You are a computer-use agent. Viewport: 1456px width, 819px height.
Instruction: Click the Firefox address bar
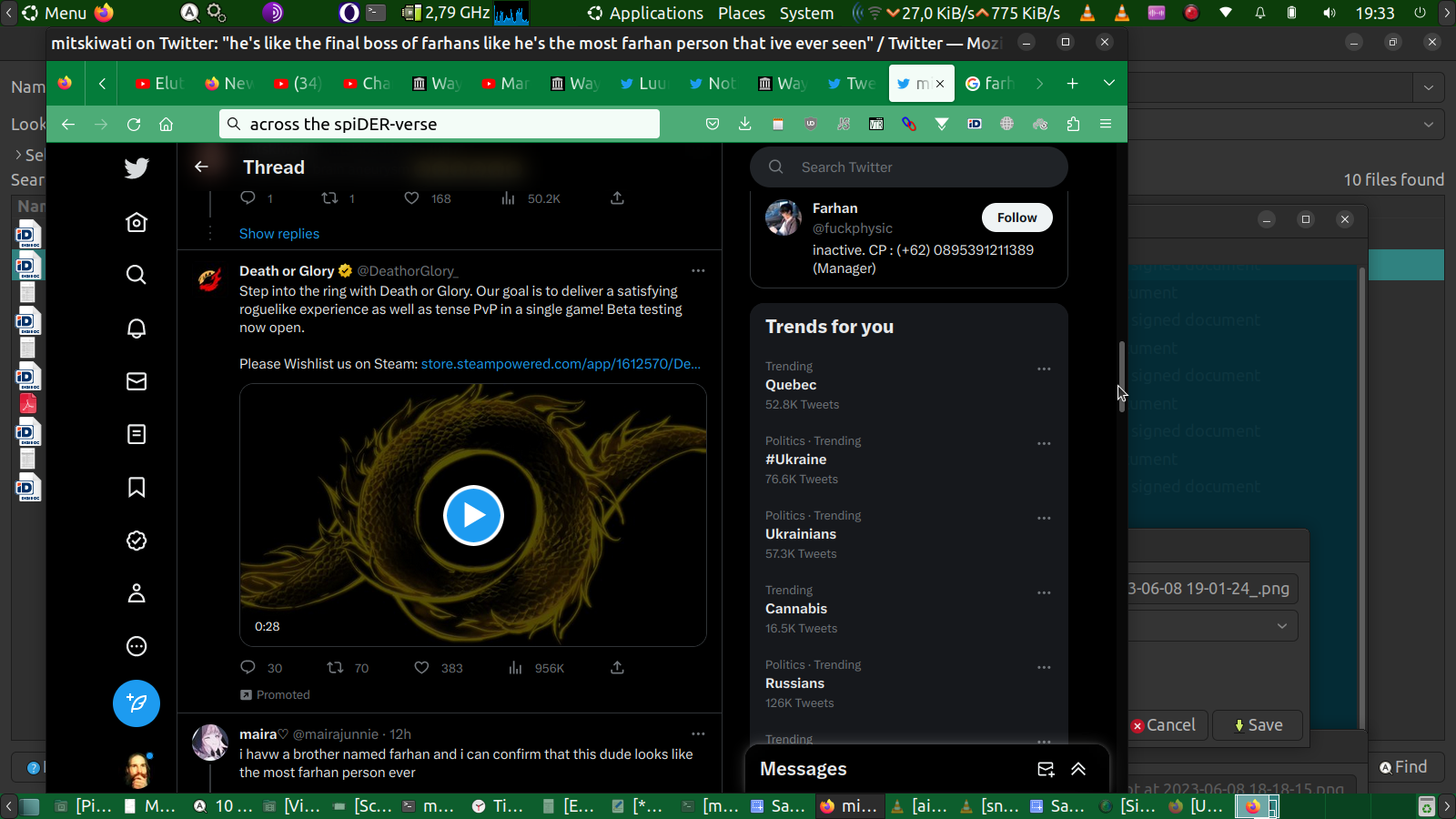click(440, 124)
